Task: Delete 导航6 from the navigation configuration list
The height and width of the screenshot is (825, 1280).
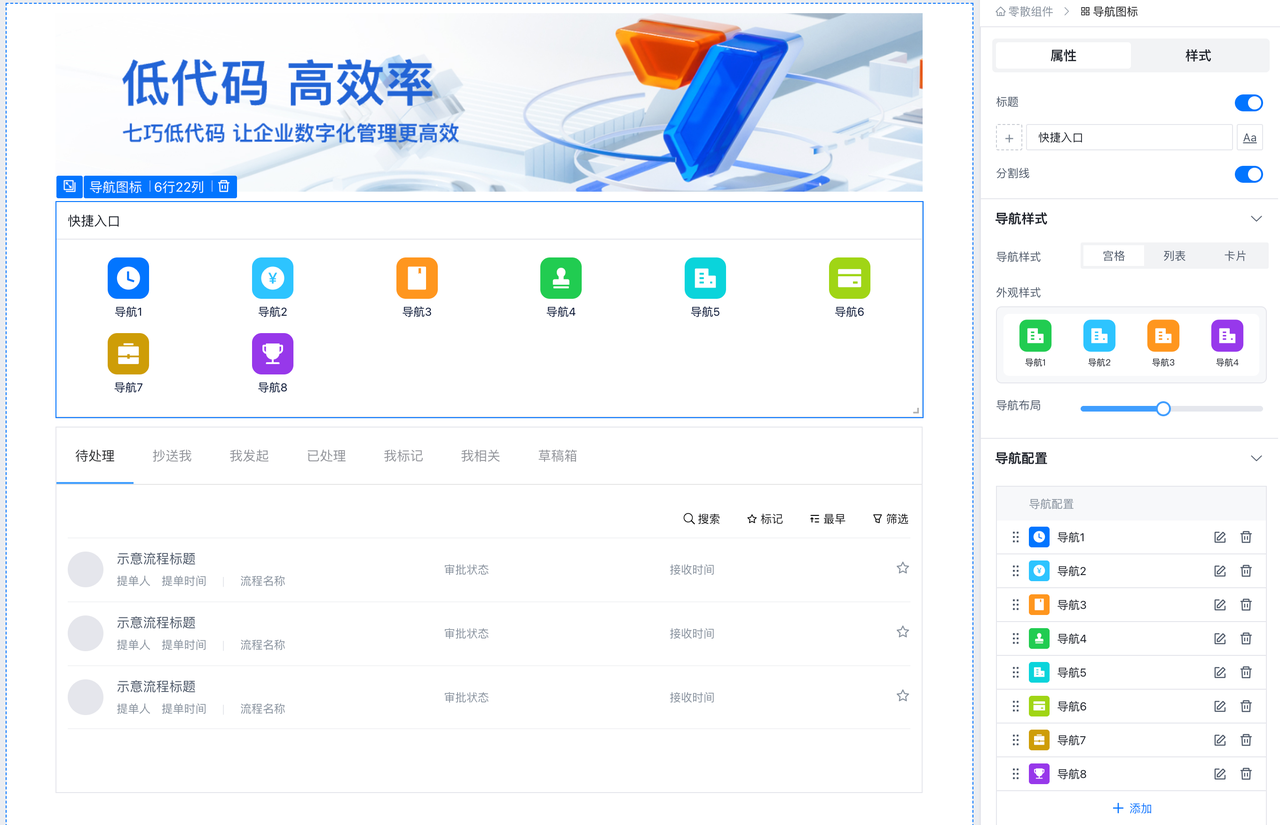Action: 1246,706
